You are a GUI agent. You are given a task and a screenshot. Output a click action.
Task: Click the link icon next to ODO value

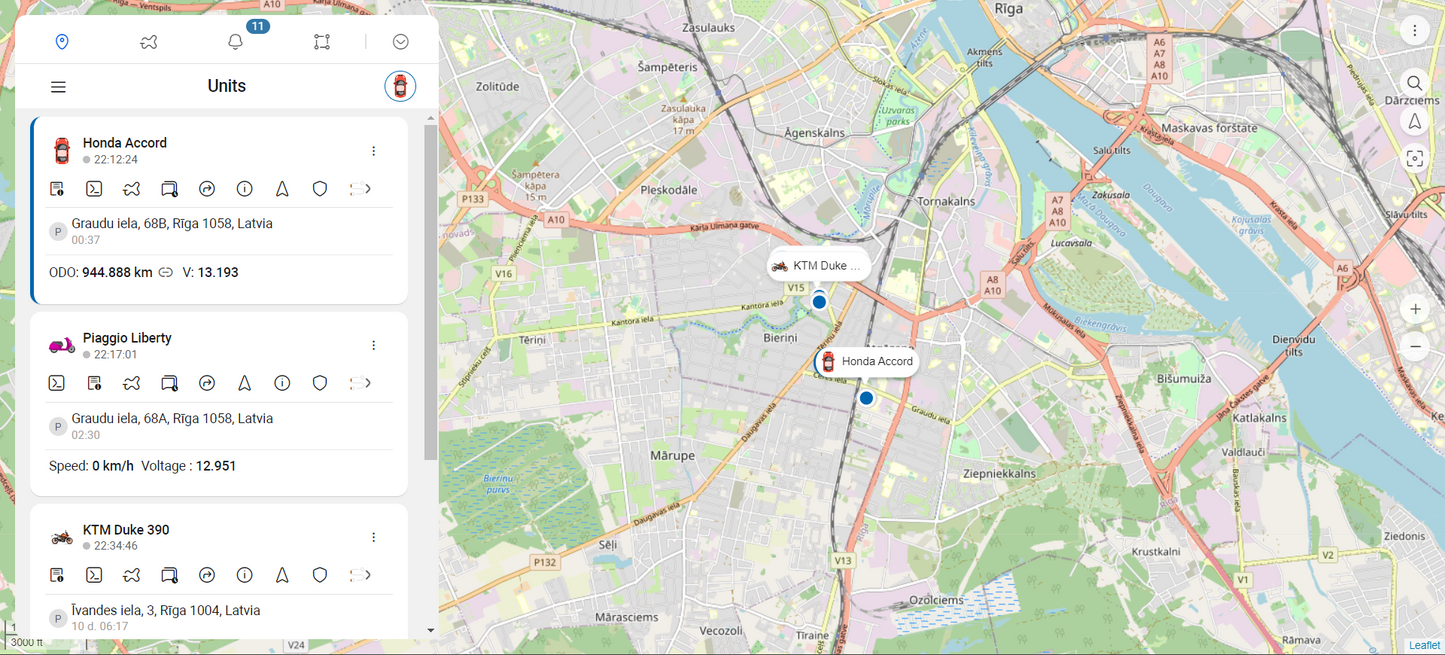point(166,272)
